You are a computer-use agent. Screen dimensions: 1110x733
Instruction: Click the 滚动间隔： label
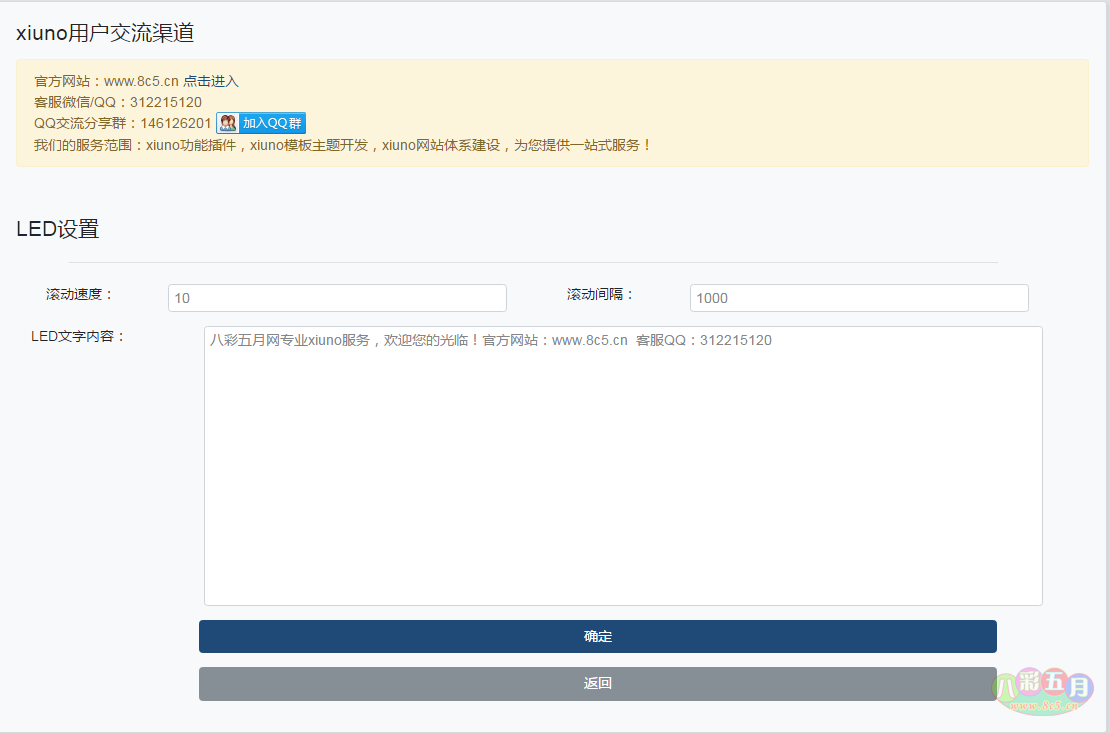click(x=600, y=295)
